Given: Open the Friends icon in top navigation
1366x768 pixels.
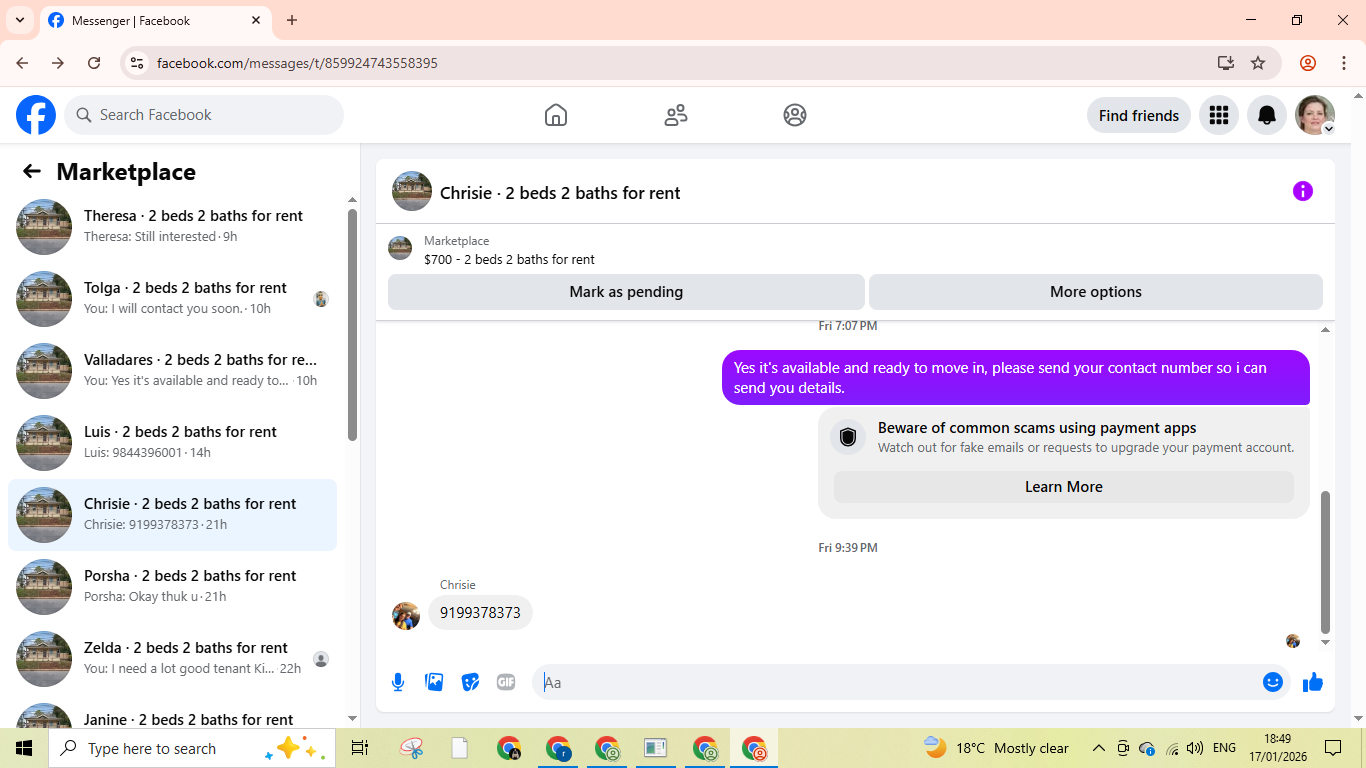Looking at the screenshot, I should tap(676, 115).
